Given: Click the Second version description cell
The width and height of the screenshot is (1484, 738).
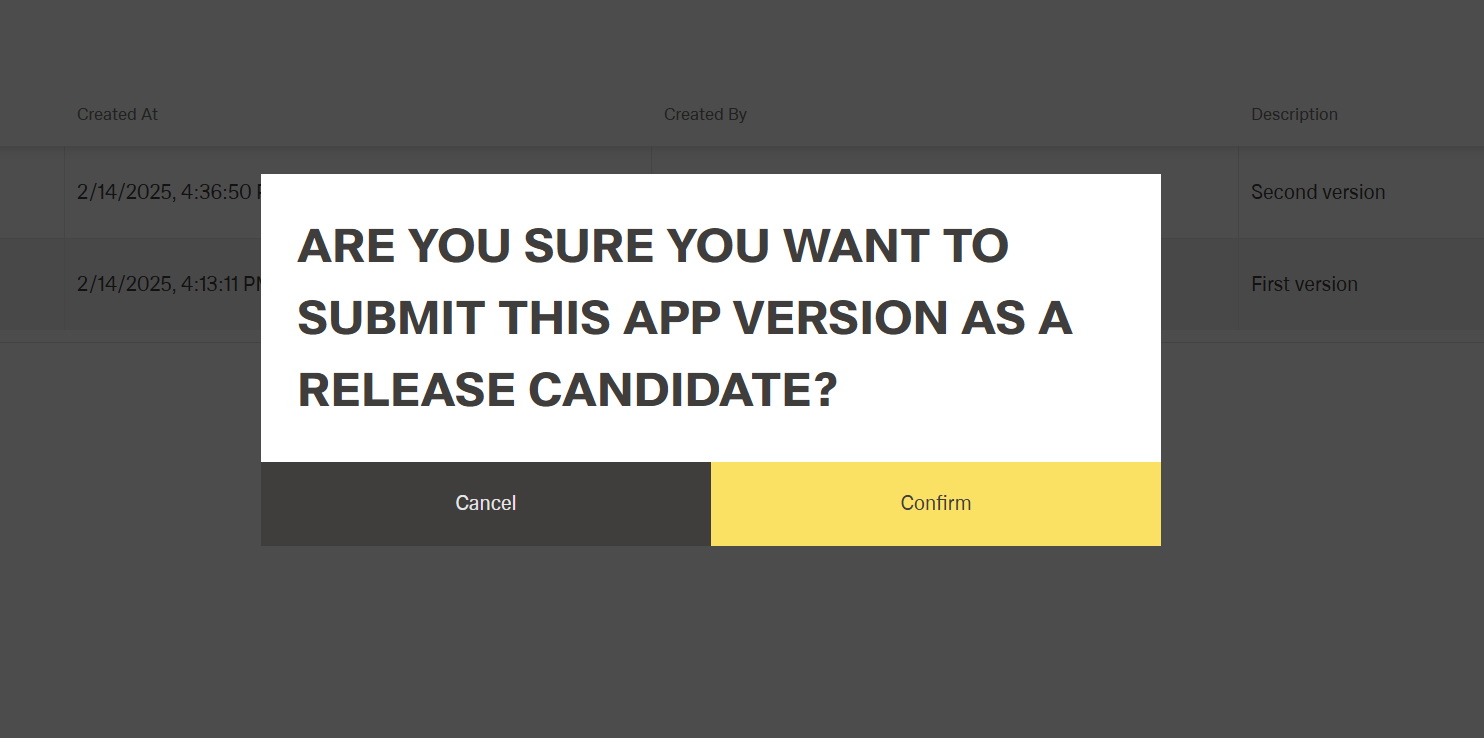Looking at the screenshot, I should pyautogui.click(x=1318, y=192).
